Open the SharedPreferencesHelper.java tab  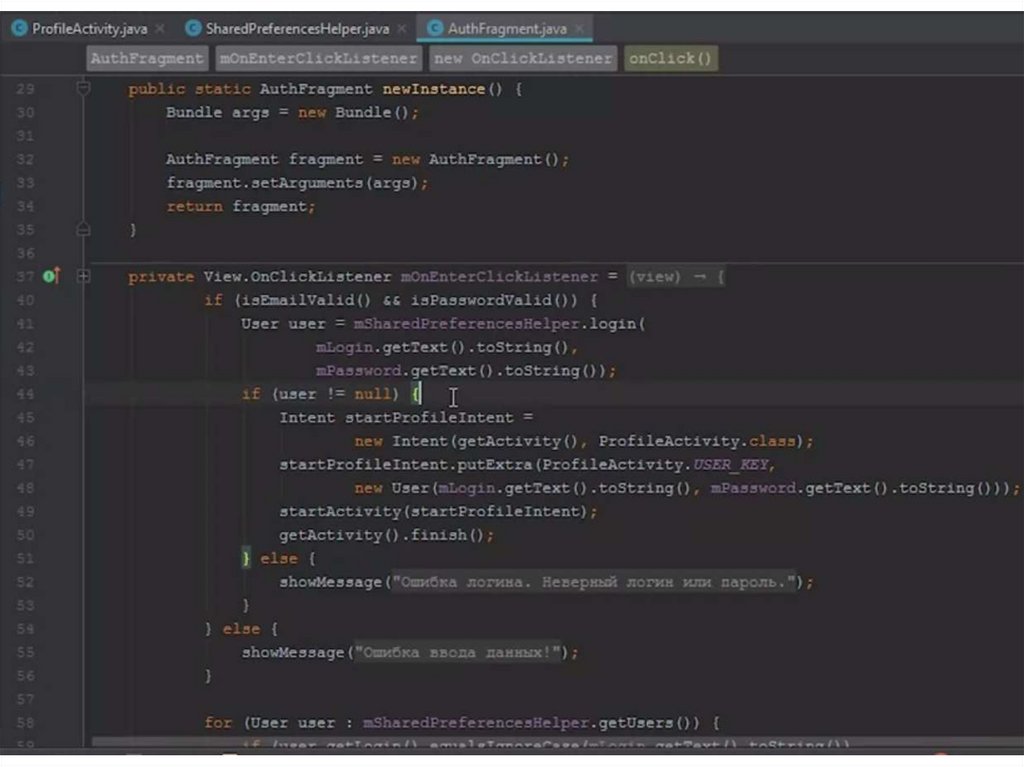(x=297, y=29)
